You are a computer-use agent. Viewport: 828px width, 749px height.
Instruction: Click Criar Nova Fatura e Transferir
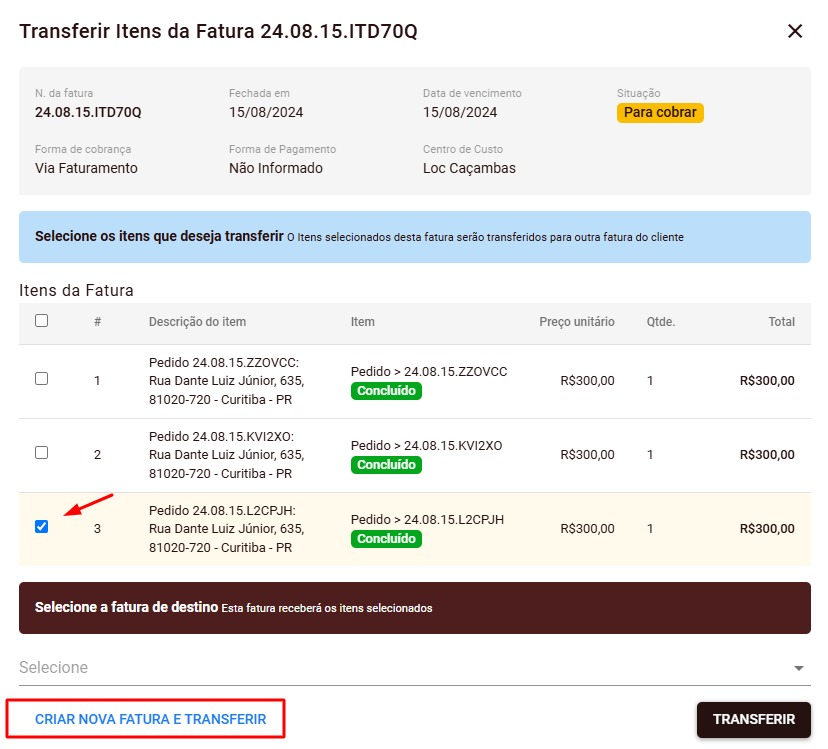[150, 719]
